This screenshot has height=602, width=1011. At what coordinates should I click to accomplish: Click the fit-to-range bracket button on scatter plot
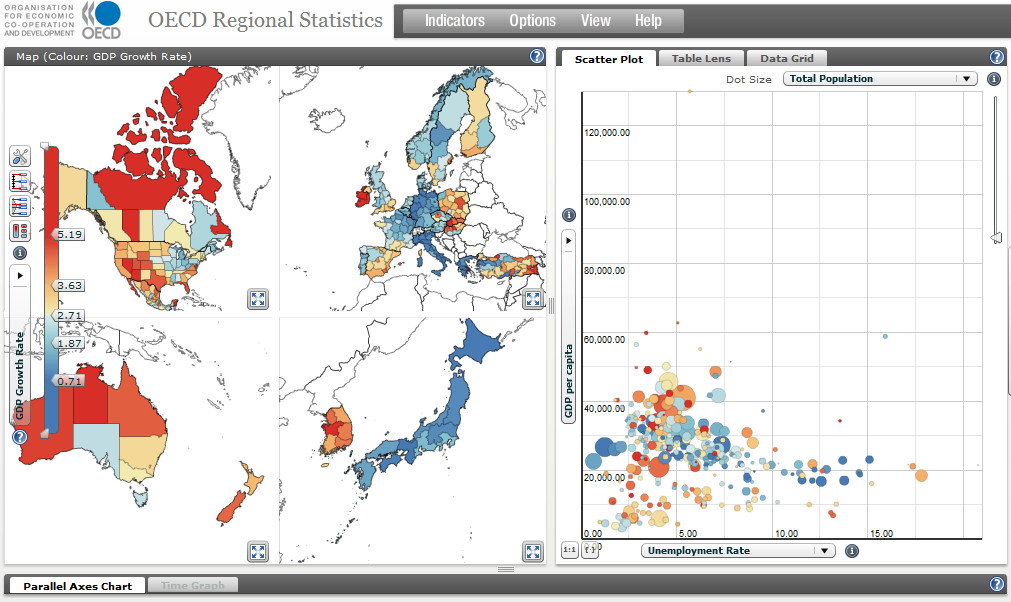coord(590,550)
